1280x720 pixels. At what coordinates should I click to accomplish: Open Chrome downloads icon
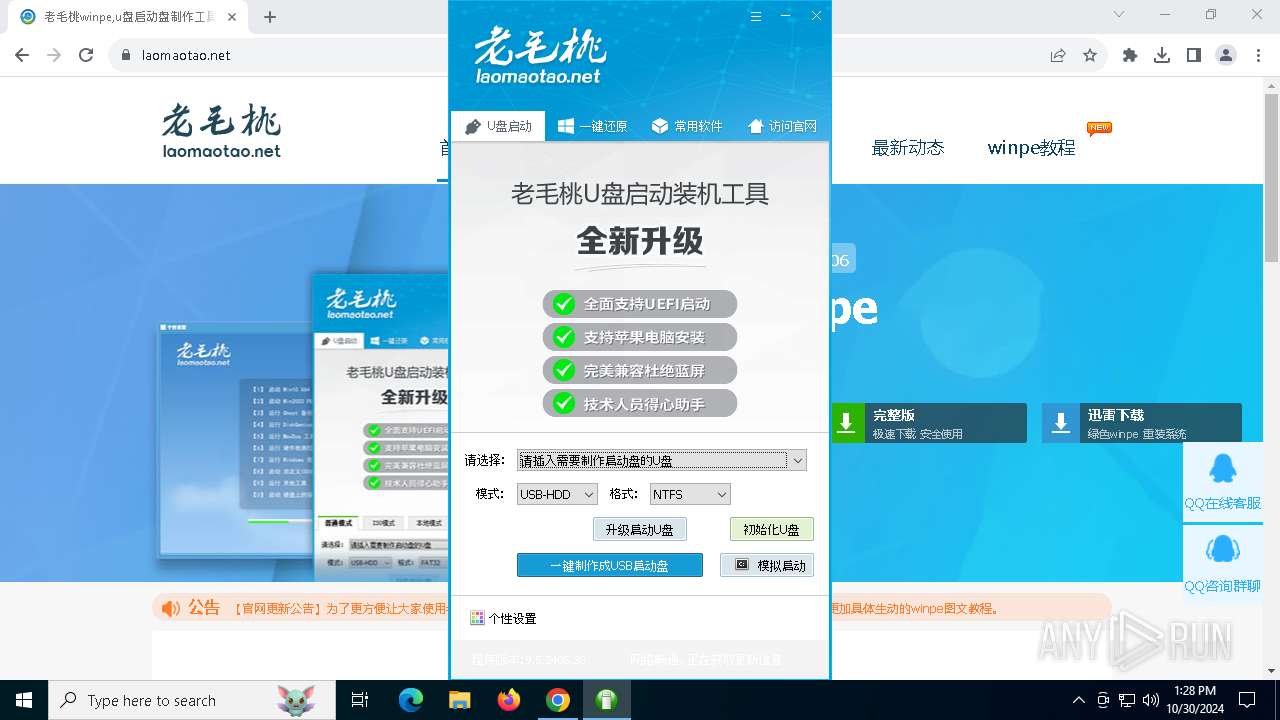coord(1162,55)
